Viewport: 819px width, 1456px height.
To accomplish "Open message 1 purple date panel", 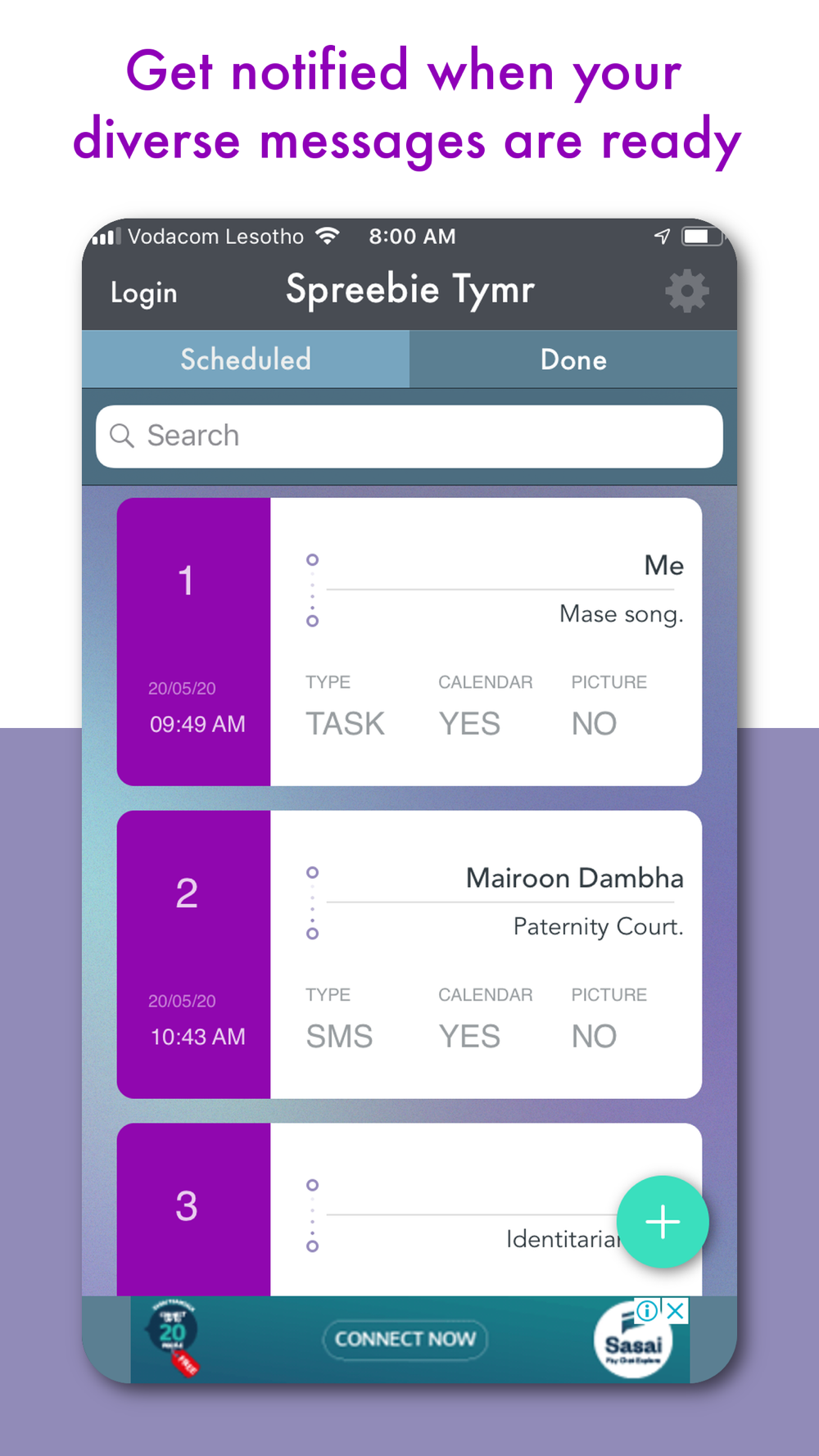I will coord(194,642).
